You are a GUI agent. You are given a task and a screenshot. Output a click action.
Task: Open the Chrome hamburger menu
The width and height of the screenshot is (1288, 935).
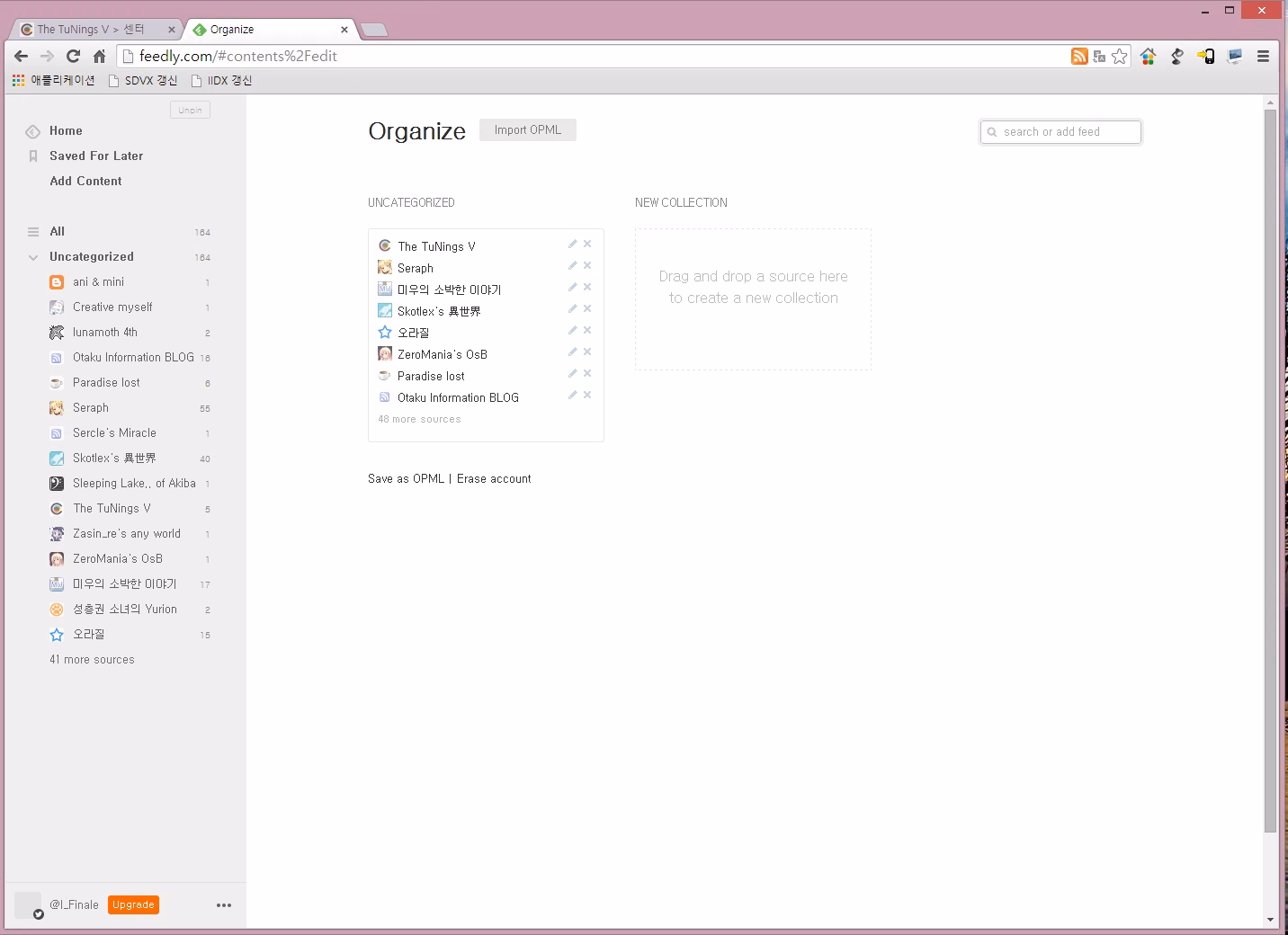pos(1263,56)
